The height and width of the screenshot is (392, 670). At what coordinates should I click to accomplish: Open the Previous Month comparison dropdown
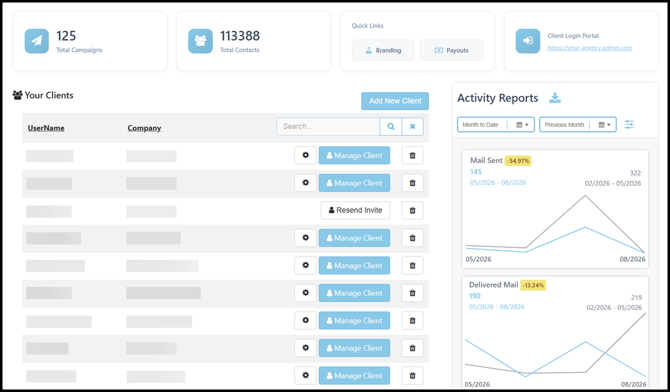pos(578,125)
